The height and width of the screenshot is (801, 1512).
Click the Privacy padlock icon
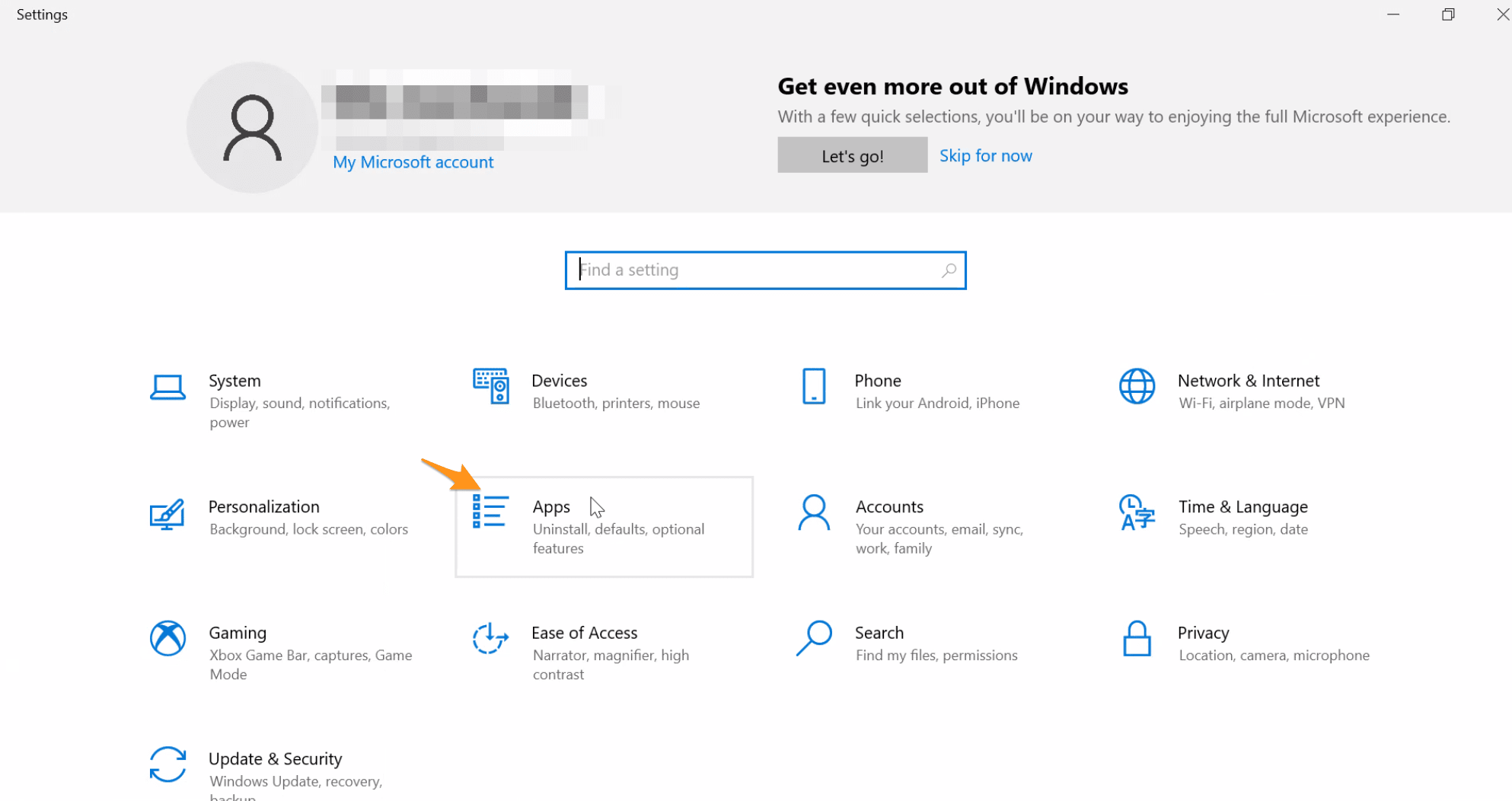[1137, 638]
